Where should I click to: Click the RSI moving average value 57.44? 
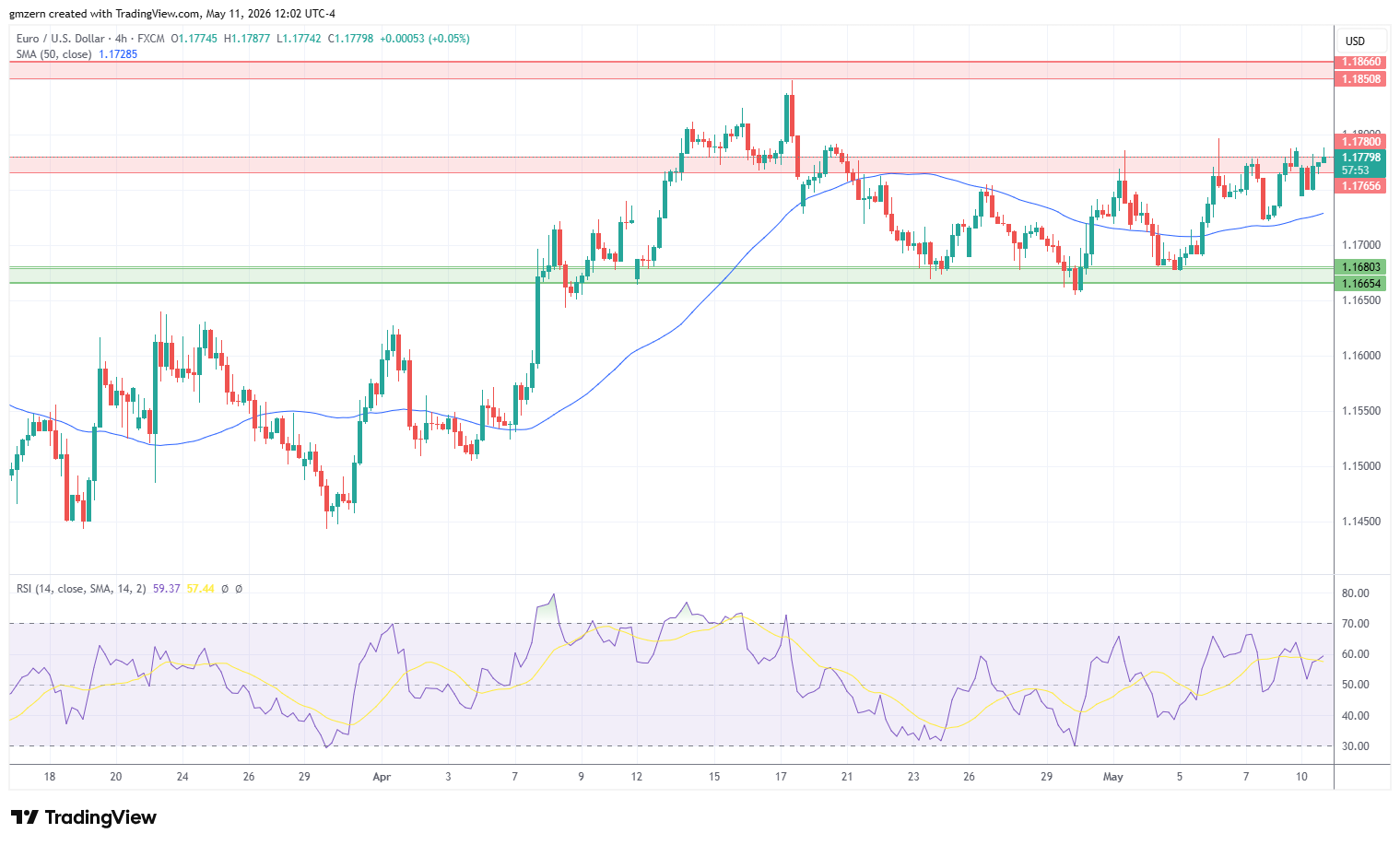[x=200, y=588]
